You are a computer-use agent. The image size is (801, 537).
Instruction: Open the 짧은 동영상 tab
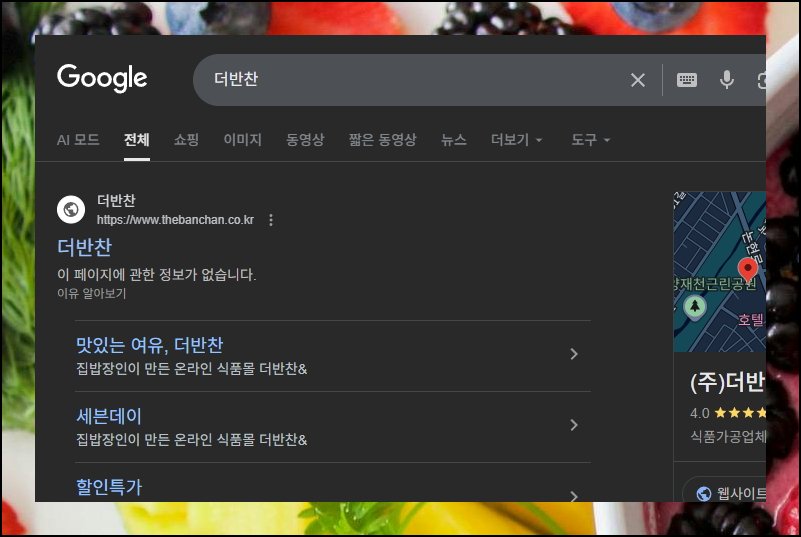click(x=382, y=139)
